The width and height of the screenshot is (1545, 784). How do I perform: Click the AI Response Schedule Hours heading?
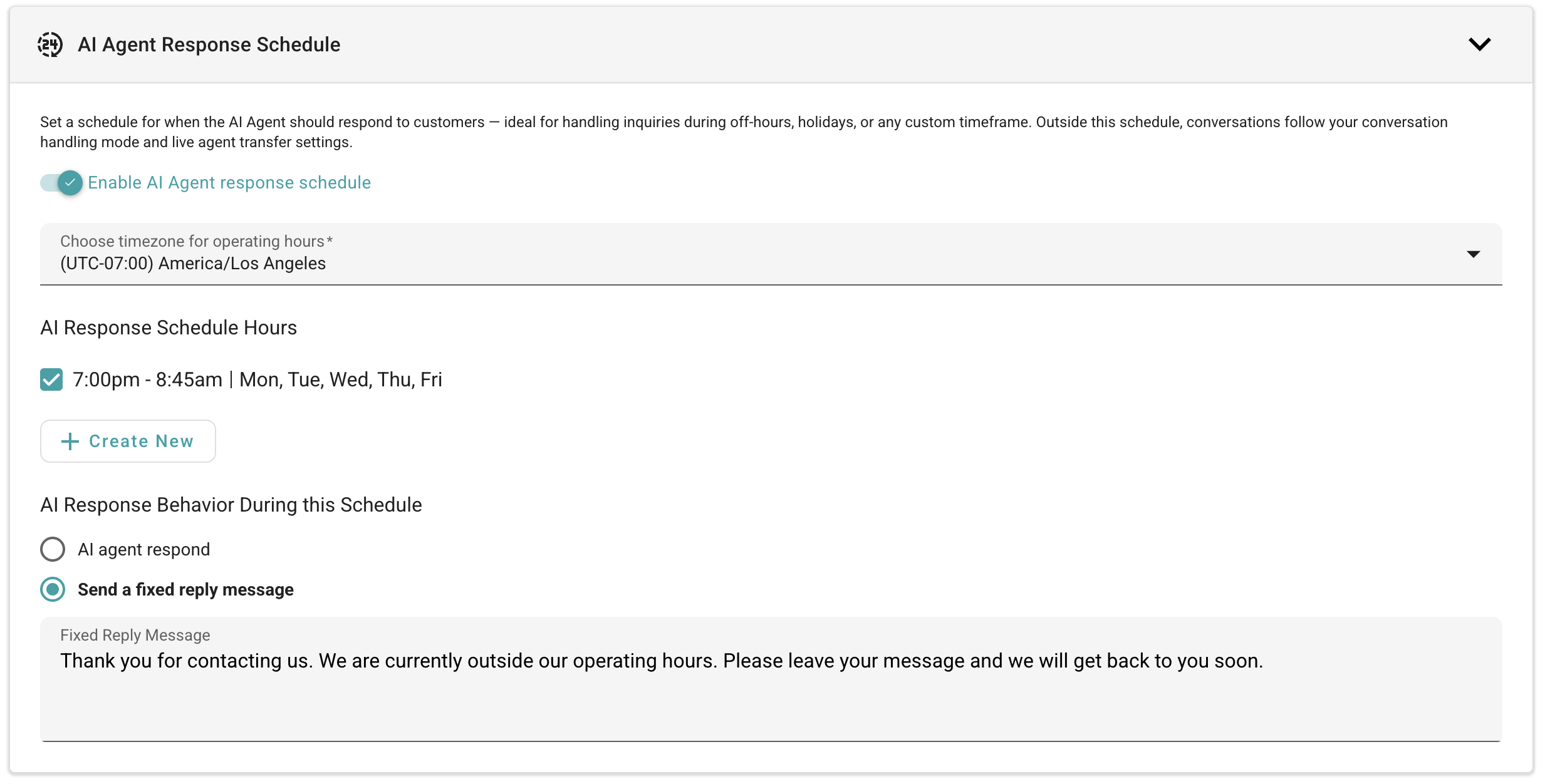point(169,328)
